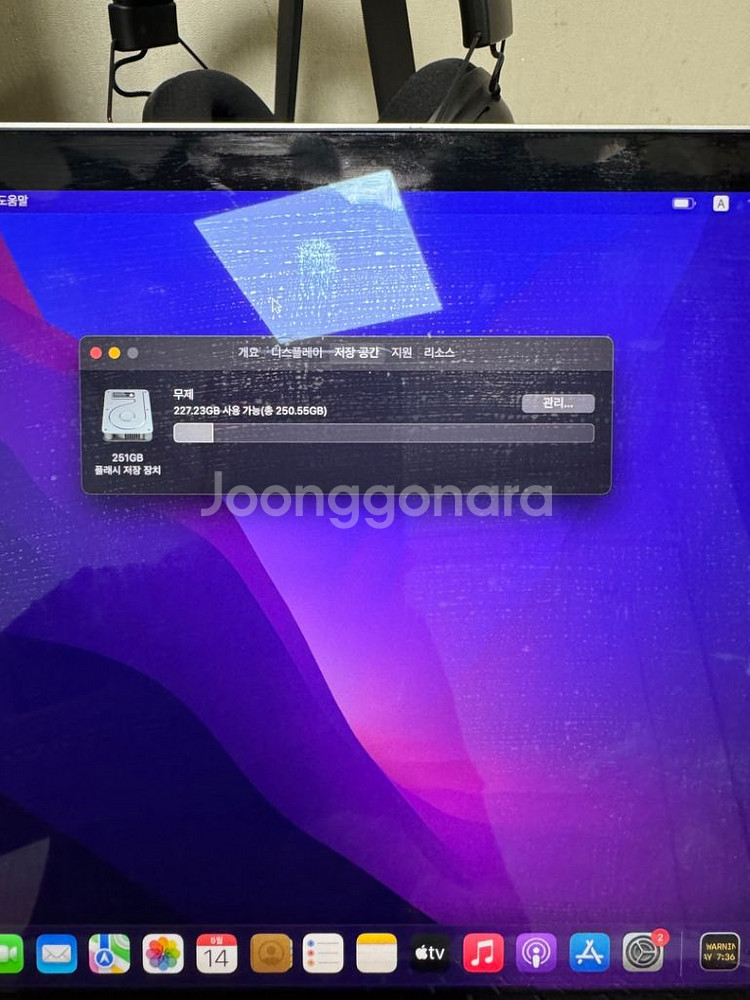Minimize the About This Mac window

coord(114,353)
